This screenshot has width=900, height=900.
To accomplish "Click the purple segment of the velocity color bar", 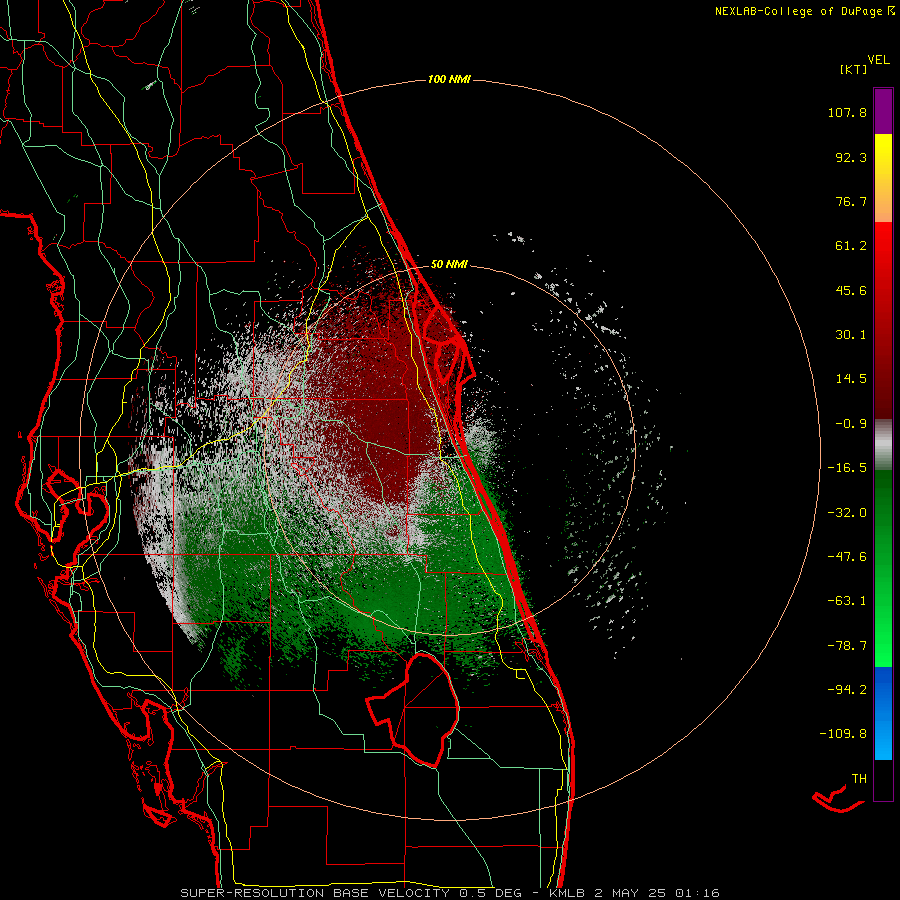I will tap(883, 111).
